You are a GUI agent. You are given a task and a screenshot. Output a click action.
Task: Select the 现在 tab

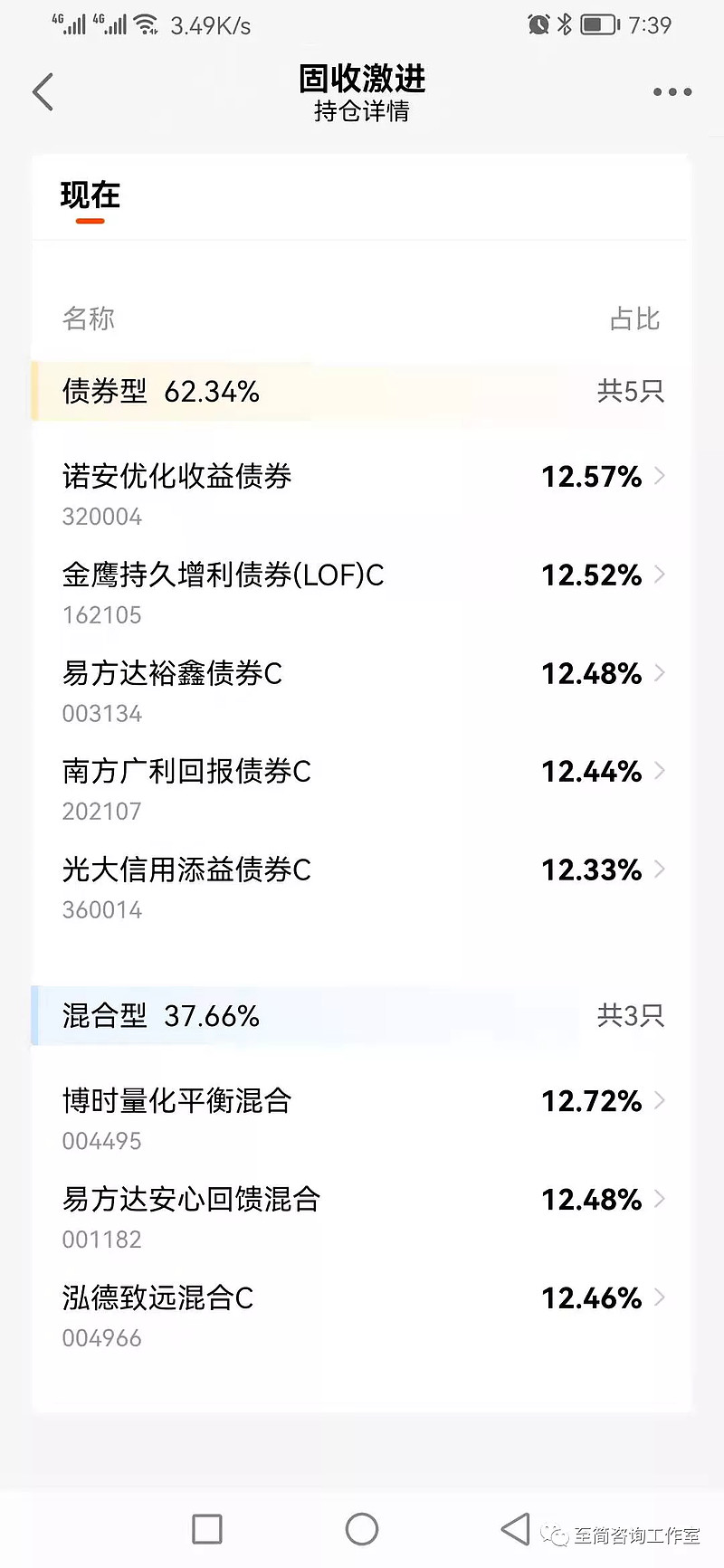[x=90, y=195]
